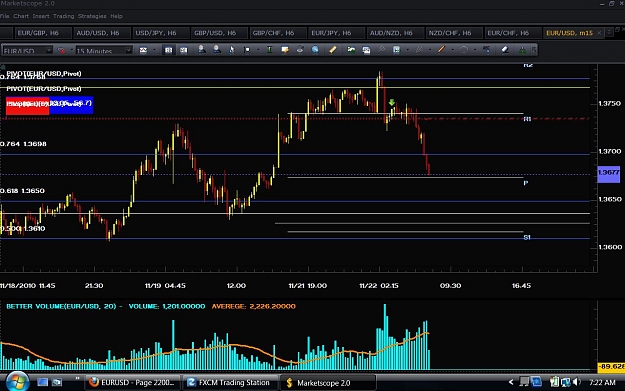
Task: Click the second person icon in the toolbar
Action: [x=216, y=50]
